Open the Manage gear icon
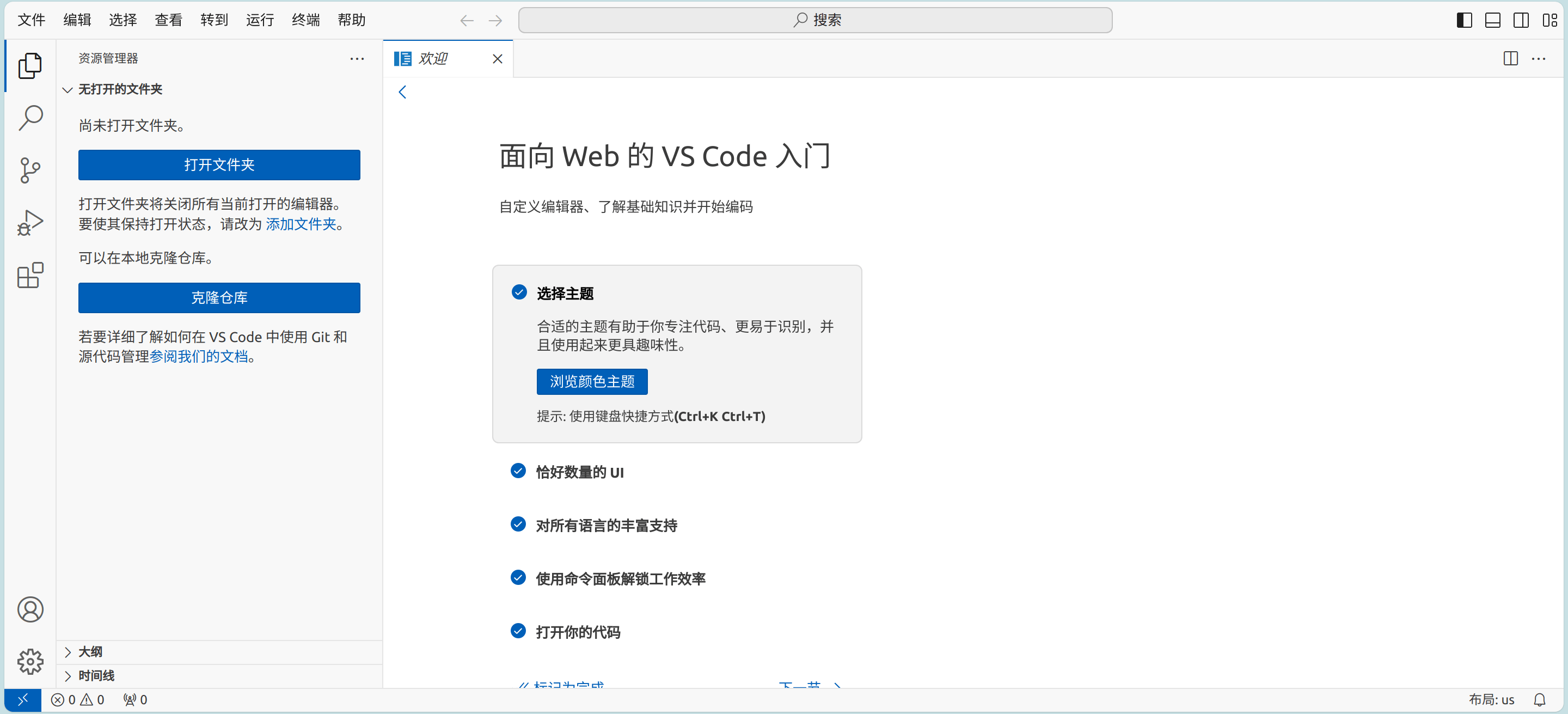The image size is (1568, 714). (30, 662)
